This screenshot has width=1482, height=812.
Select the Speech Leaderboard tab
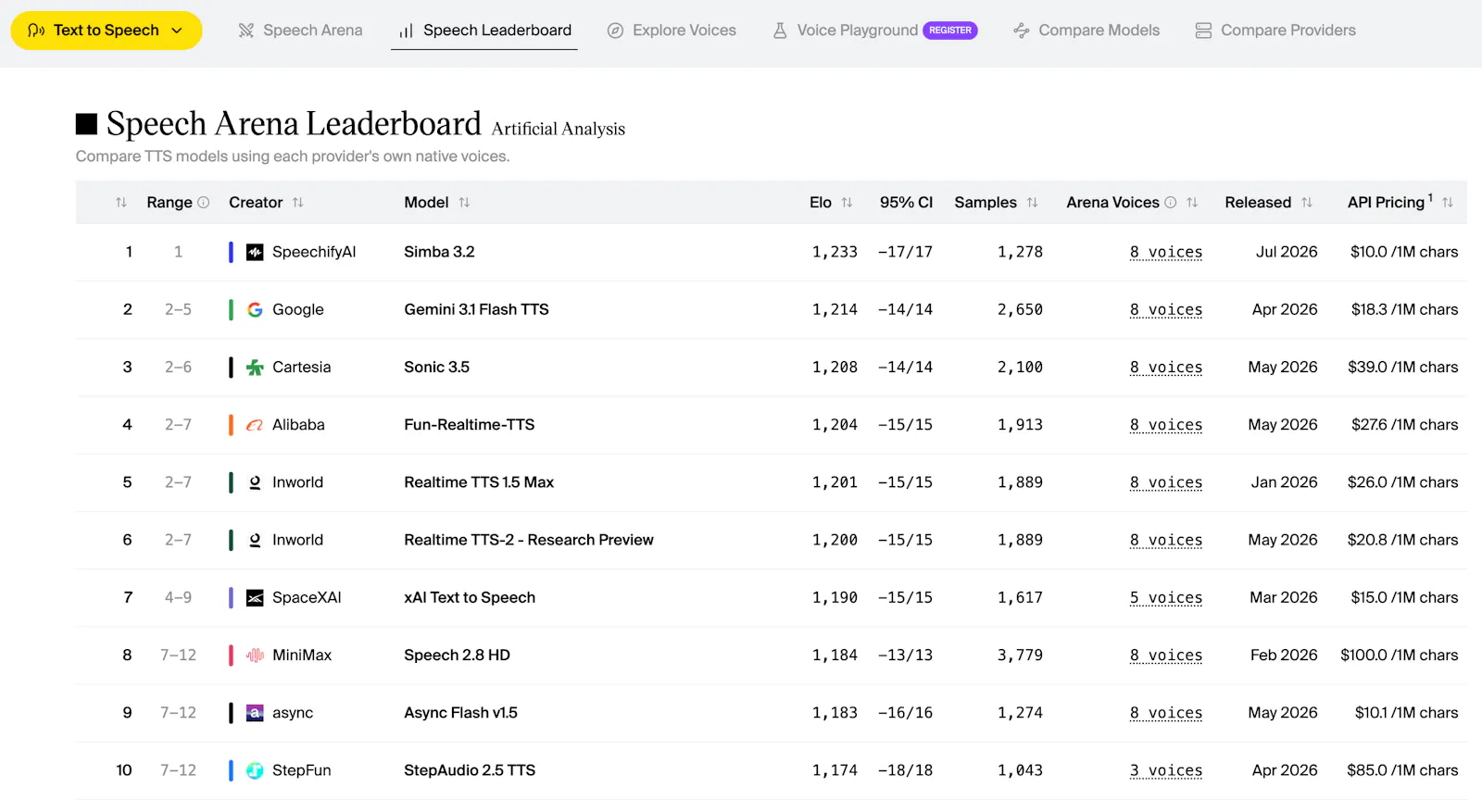click(484, 31)
